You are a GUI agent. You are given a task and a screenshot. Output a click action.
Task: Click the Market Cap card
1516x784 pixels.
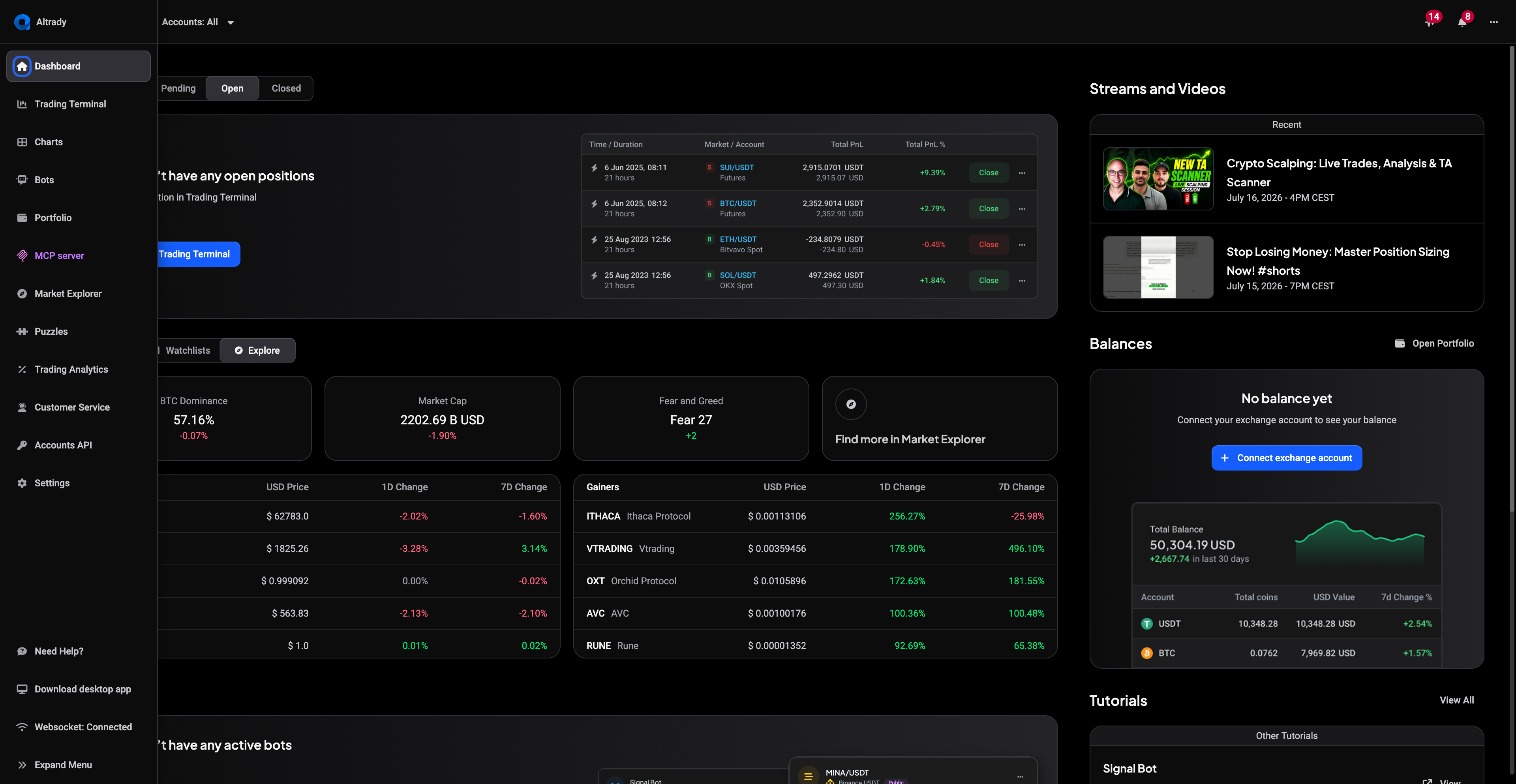tap(442, 418)
